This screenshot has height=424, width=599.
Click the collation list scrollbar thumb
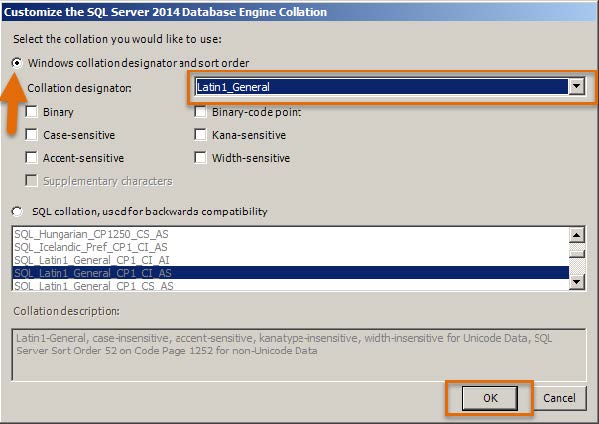(x=577, y=254)
